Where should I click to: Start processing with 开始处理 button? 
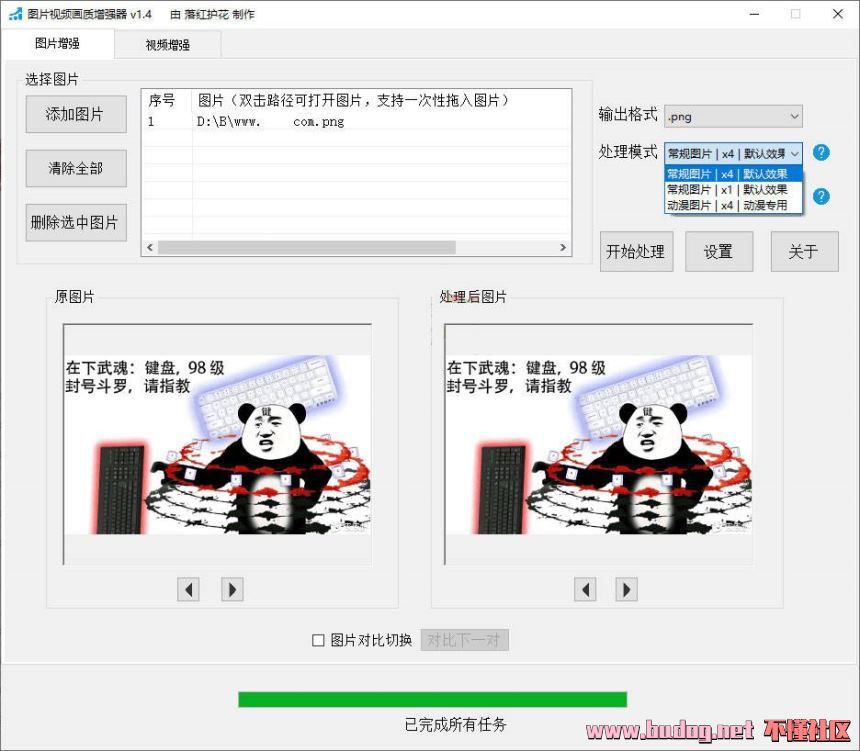[x=636, y=251]
